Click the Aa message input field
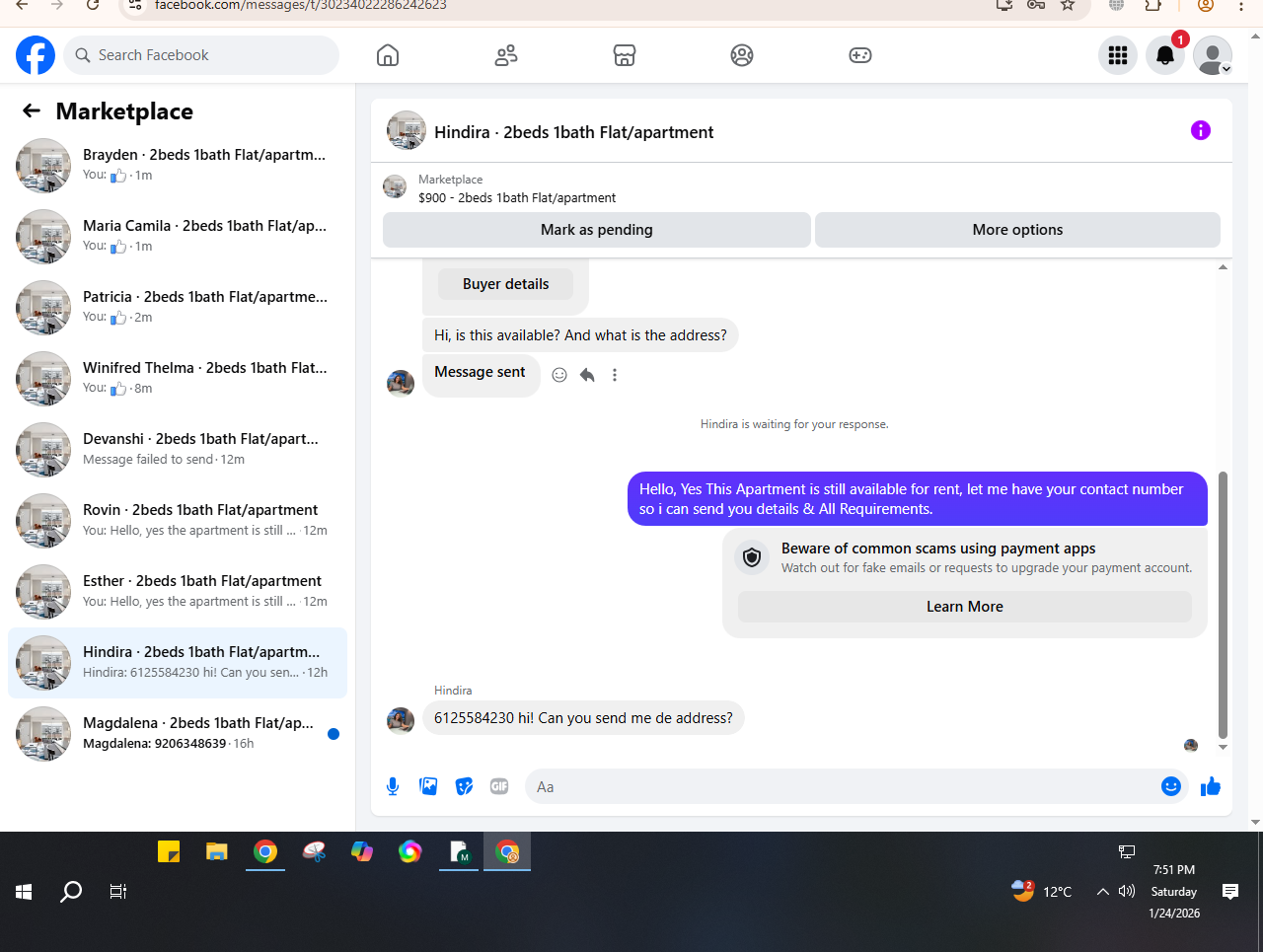This screenshot has width=1263, height=952. pos(844,786)
